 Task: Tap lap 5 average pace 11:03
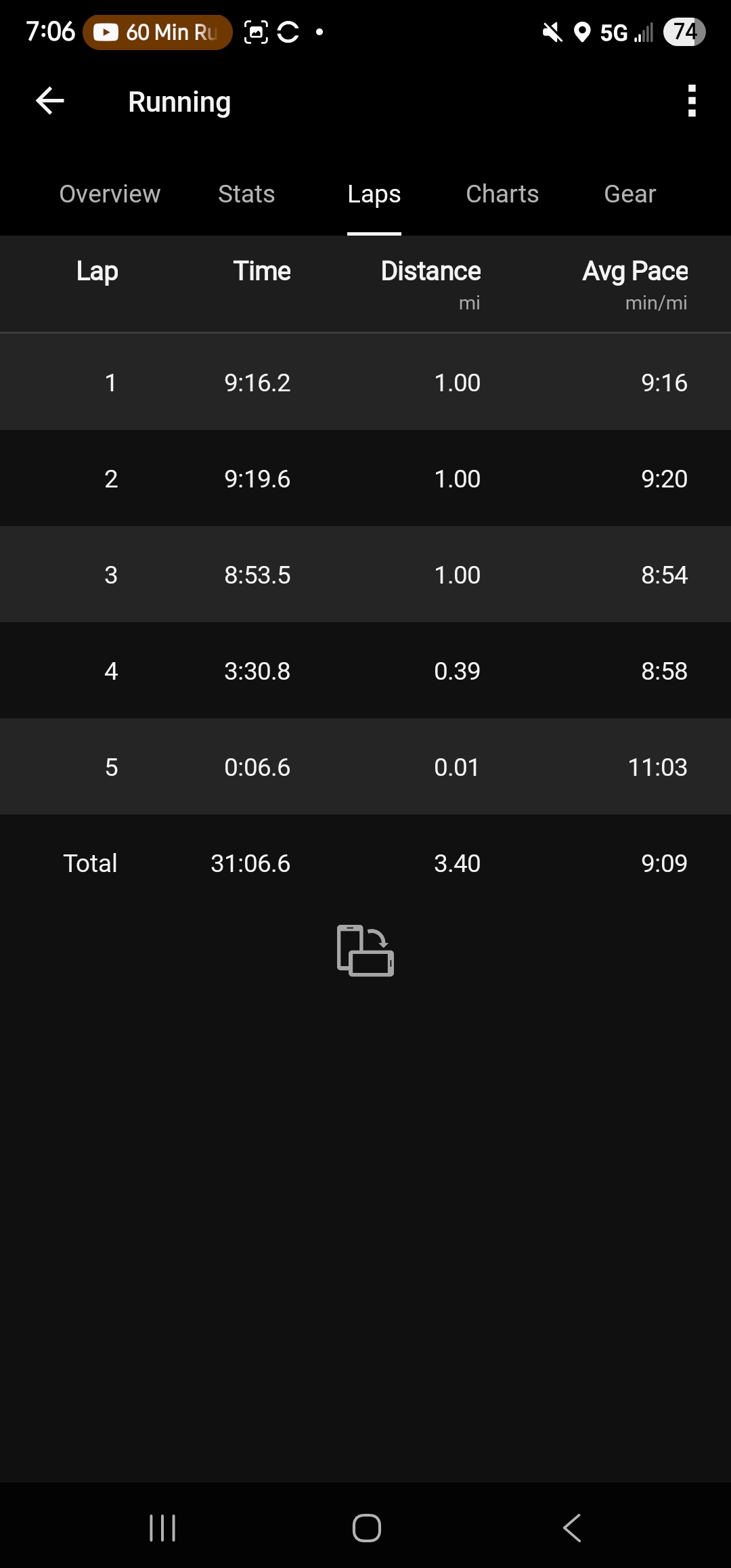click(x=657, y=767)
